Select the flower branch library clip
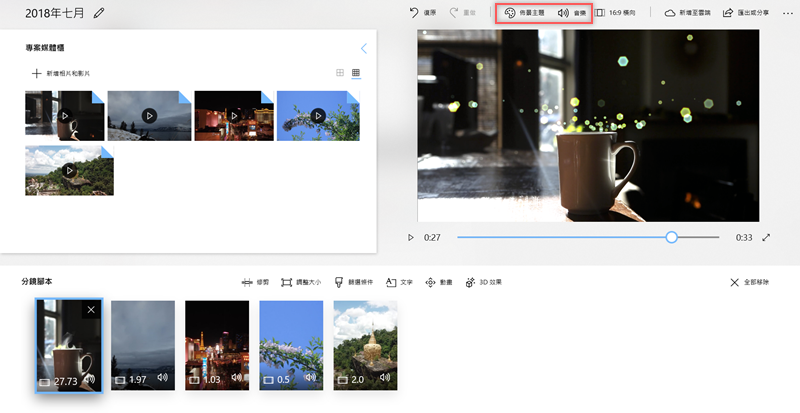800x413 pixels. point(318,116)
